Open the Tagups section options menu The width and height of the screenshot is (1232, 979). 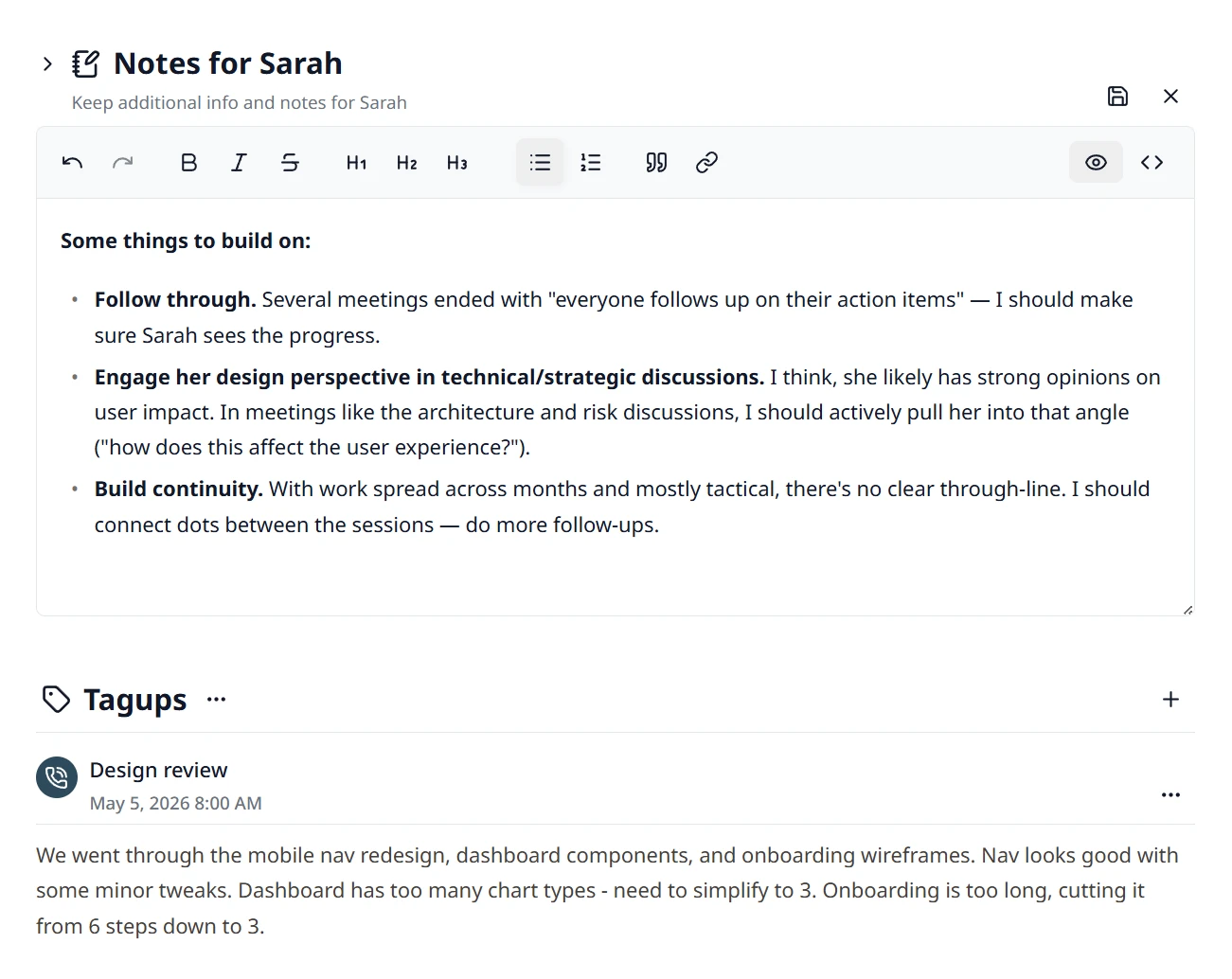[x=216, y=700]
